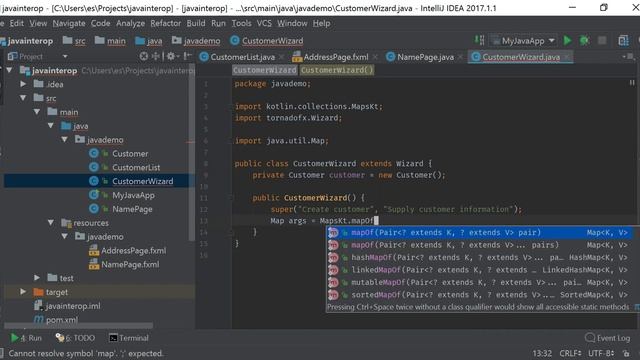640x360 pixels.
Task: Open the 4: Run tool window
Action: 26,338
